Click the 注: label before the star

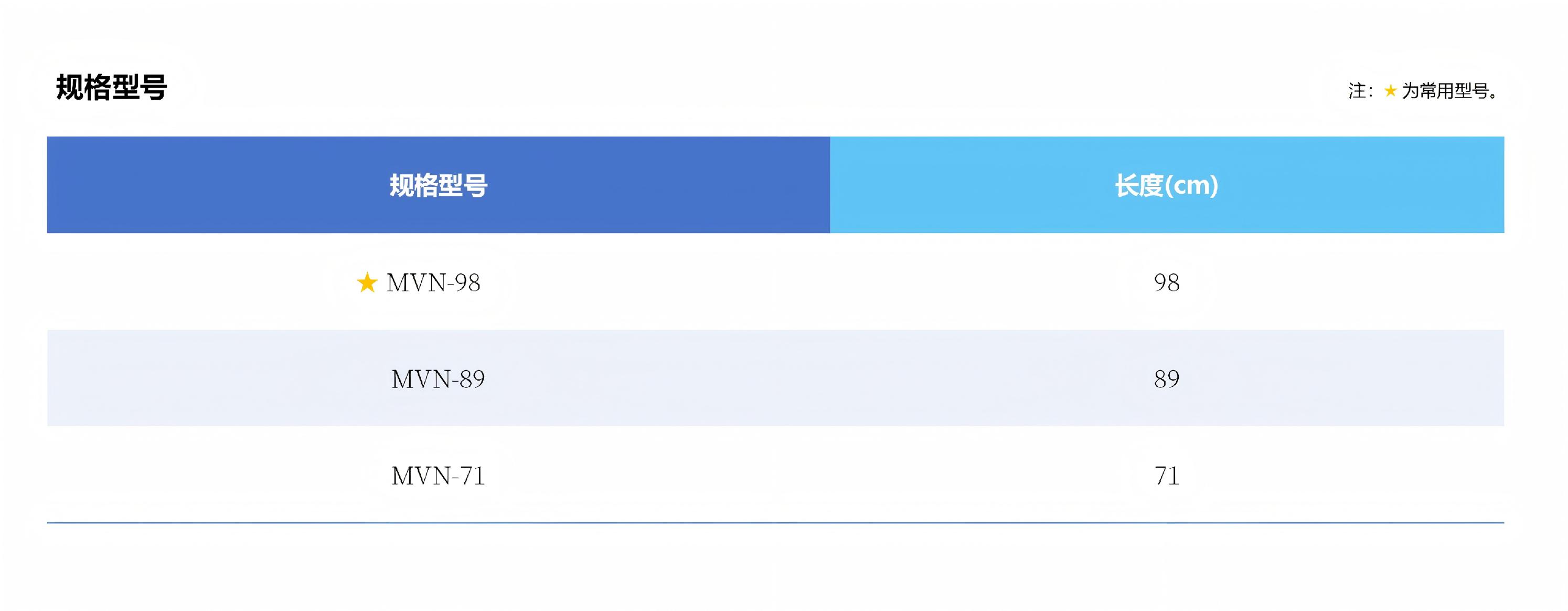1360,91
